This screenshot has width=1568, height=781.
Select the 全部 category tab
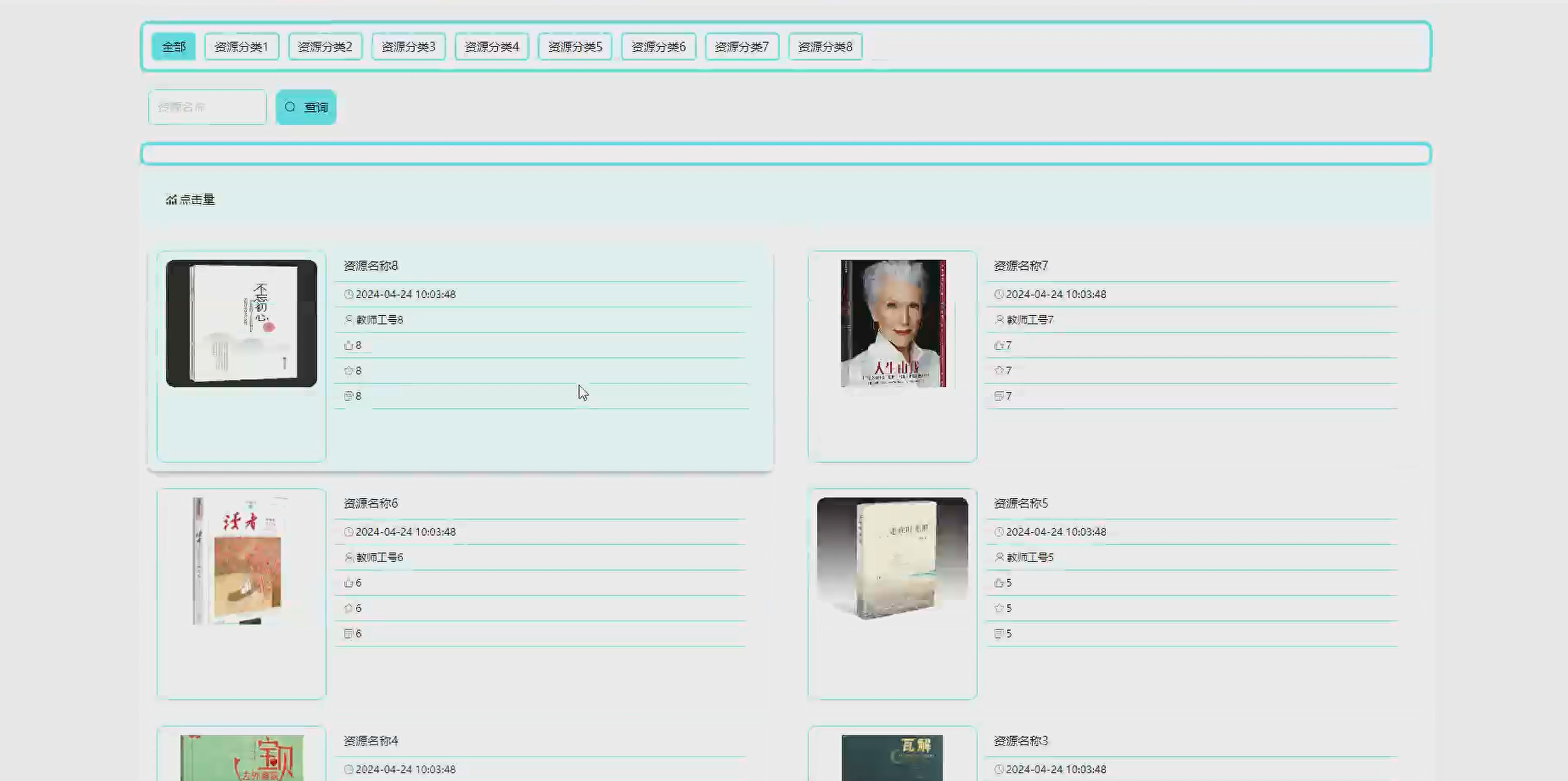coord(173,47)
